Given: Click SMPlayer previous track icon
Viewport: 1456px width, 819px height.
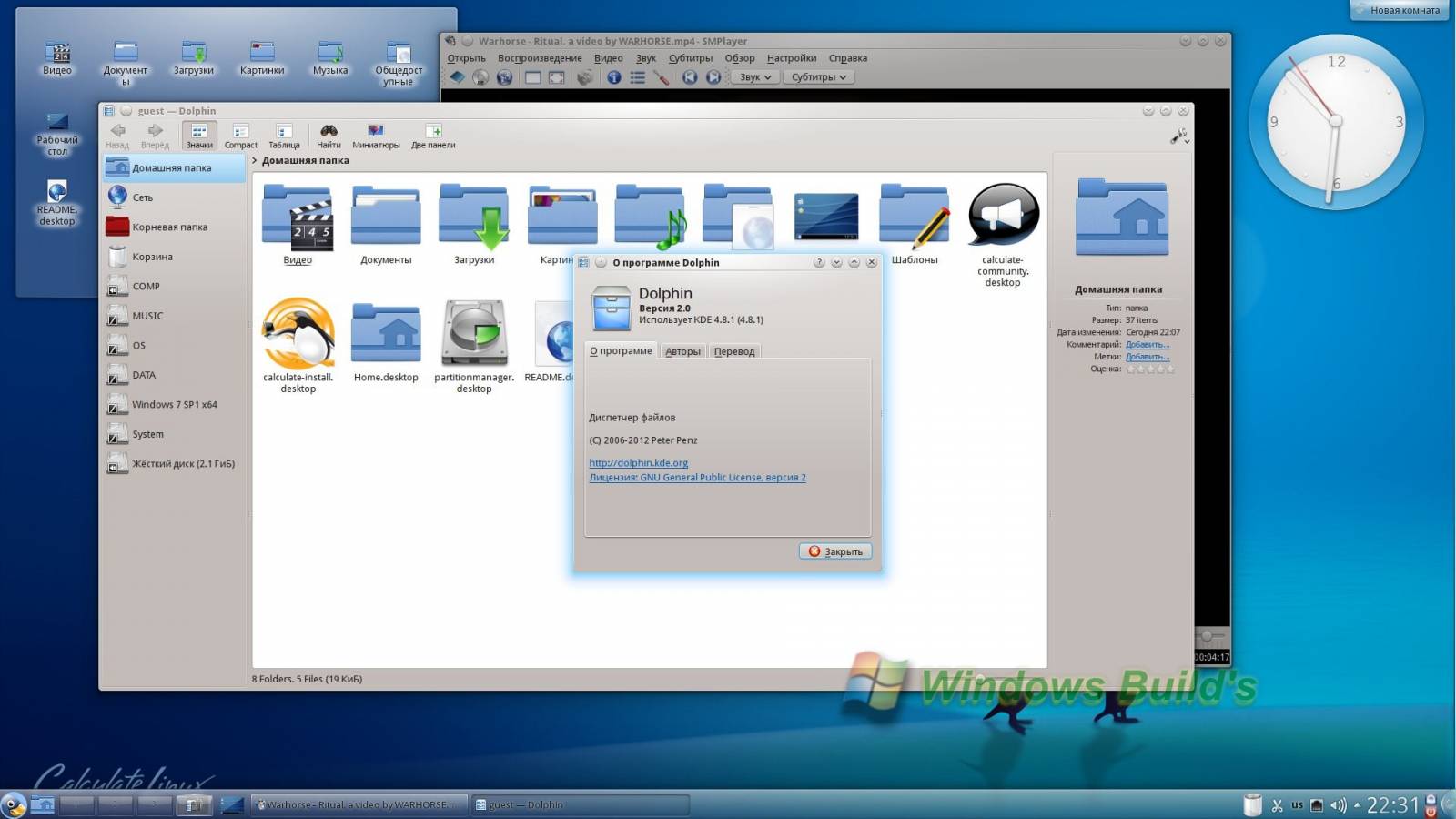Looking at the screenshot, I should click(690, 77).
